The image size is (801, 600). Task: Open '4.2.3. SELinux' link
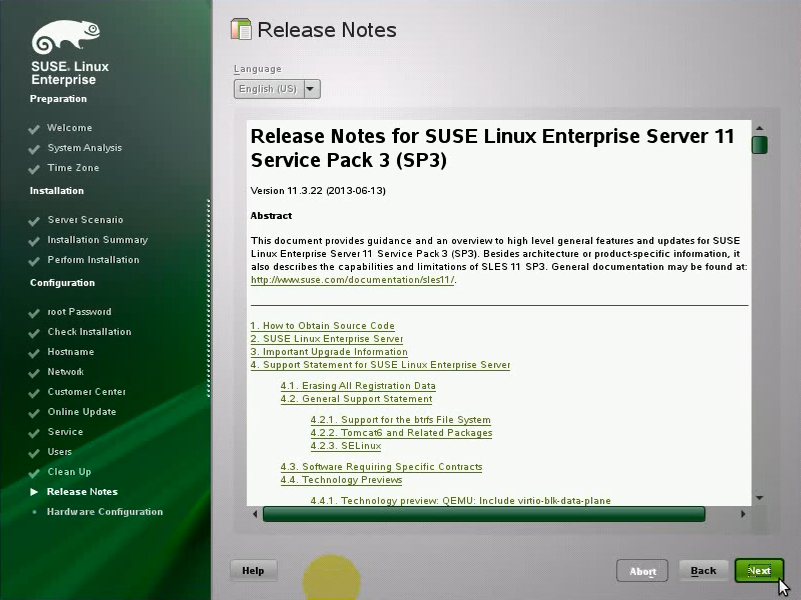point(346,446)
